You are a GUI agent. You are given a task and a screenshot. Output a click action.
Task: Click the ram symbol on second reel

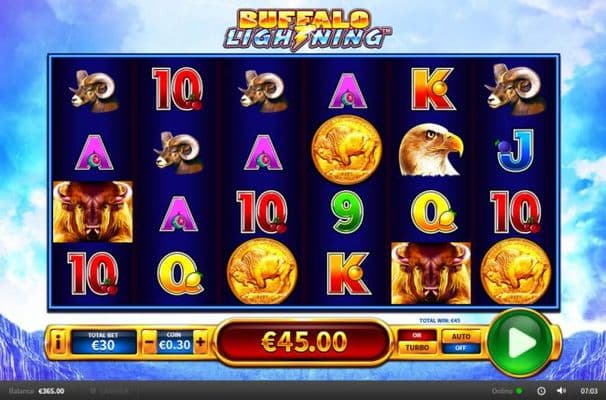[x=178, y=153]
